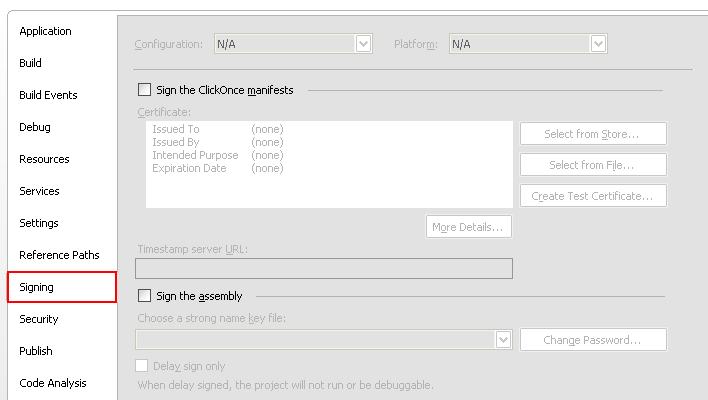708x400 pixels.
Task: Open the Resources tab
Action: (x=44, y=159)
